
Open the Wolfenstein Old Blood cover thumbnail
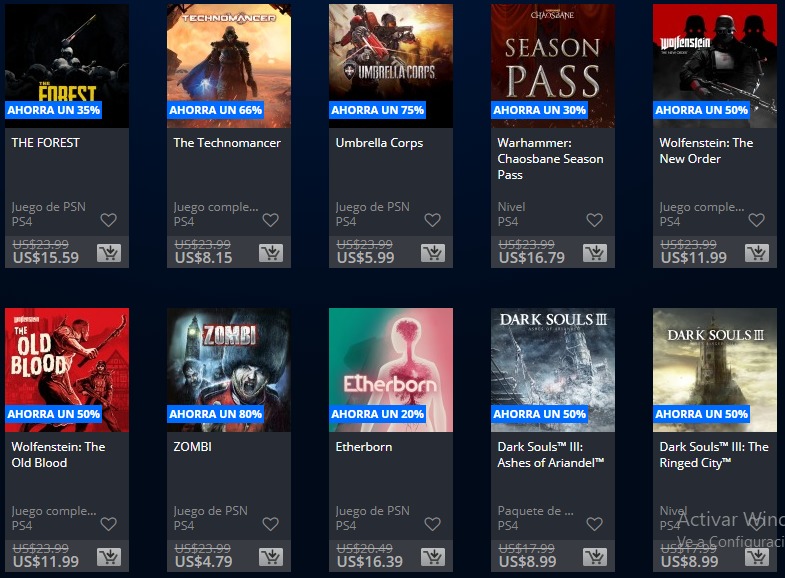coord(67,370)
